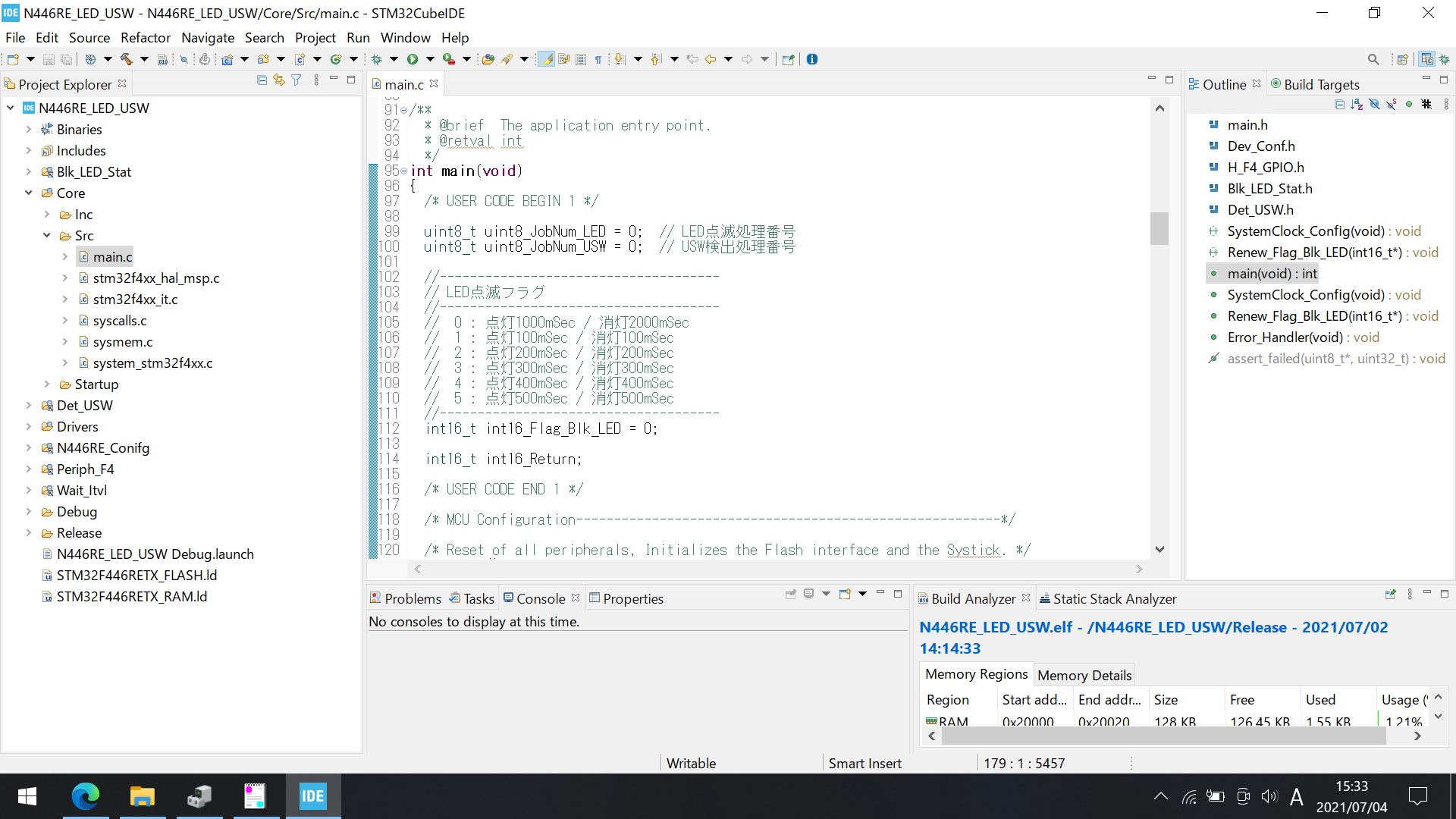Viewport: 1456px width, 819px height.
Task: Toggle Skip All Breakpoints icon
Action: point(183,59)
